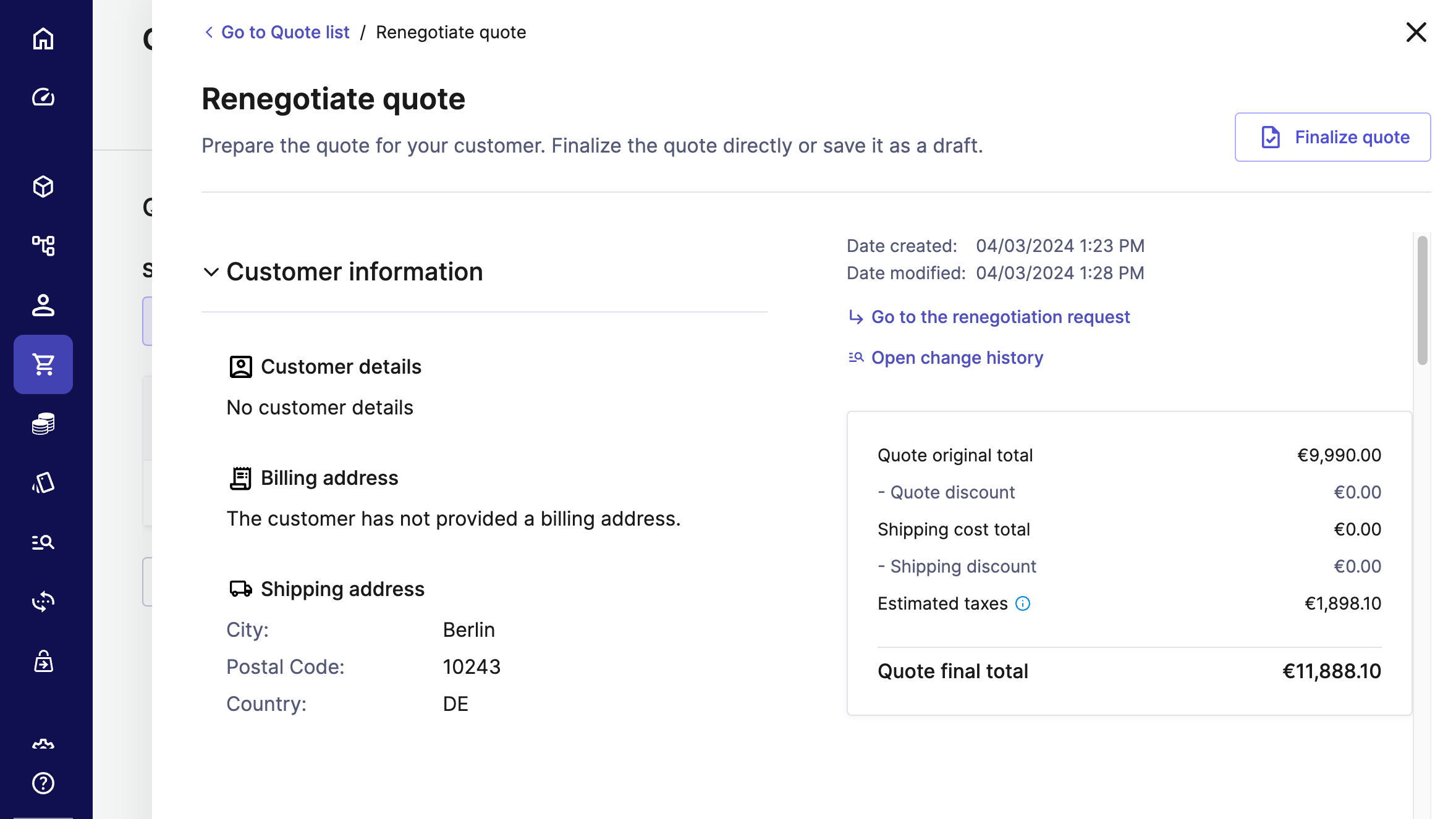Open the locked bag sidebar icon
This screenshot has height=819, width=1456.
click(43, 661)
